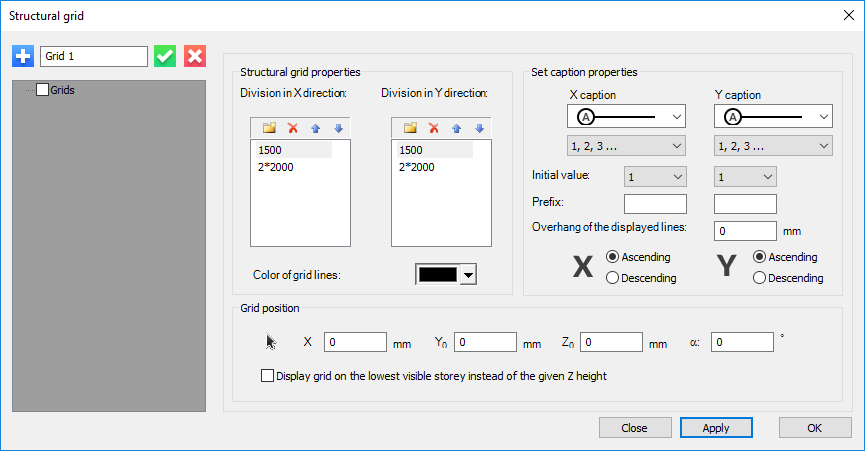Click the Close button
Image resolution: width=865 pixels, height=451 pixels.
point(635,428)
